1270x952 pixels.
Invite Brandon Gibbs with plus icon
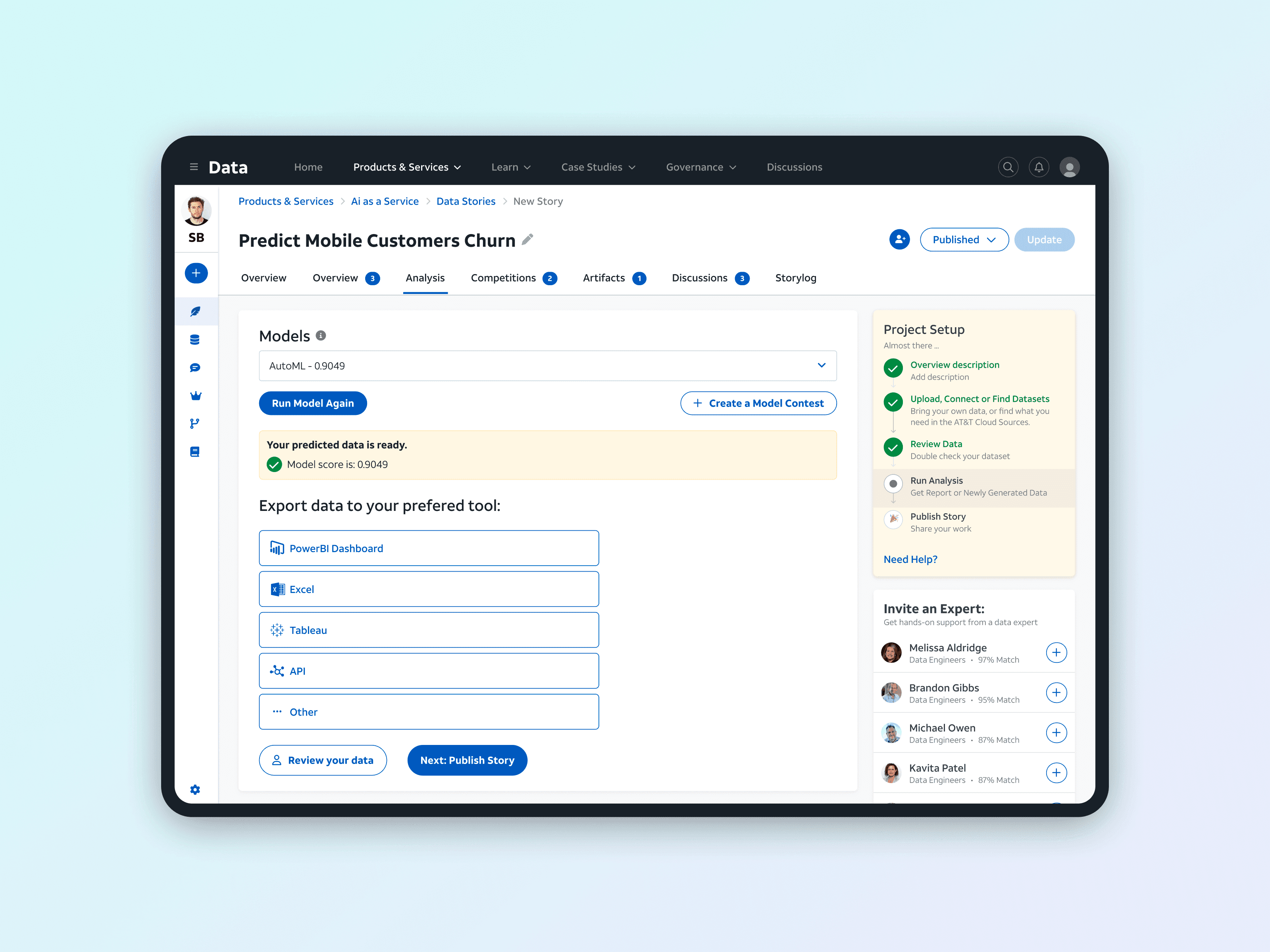pyautogui.click(x=1056, y=693)
